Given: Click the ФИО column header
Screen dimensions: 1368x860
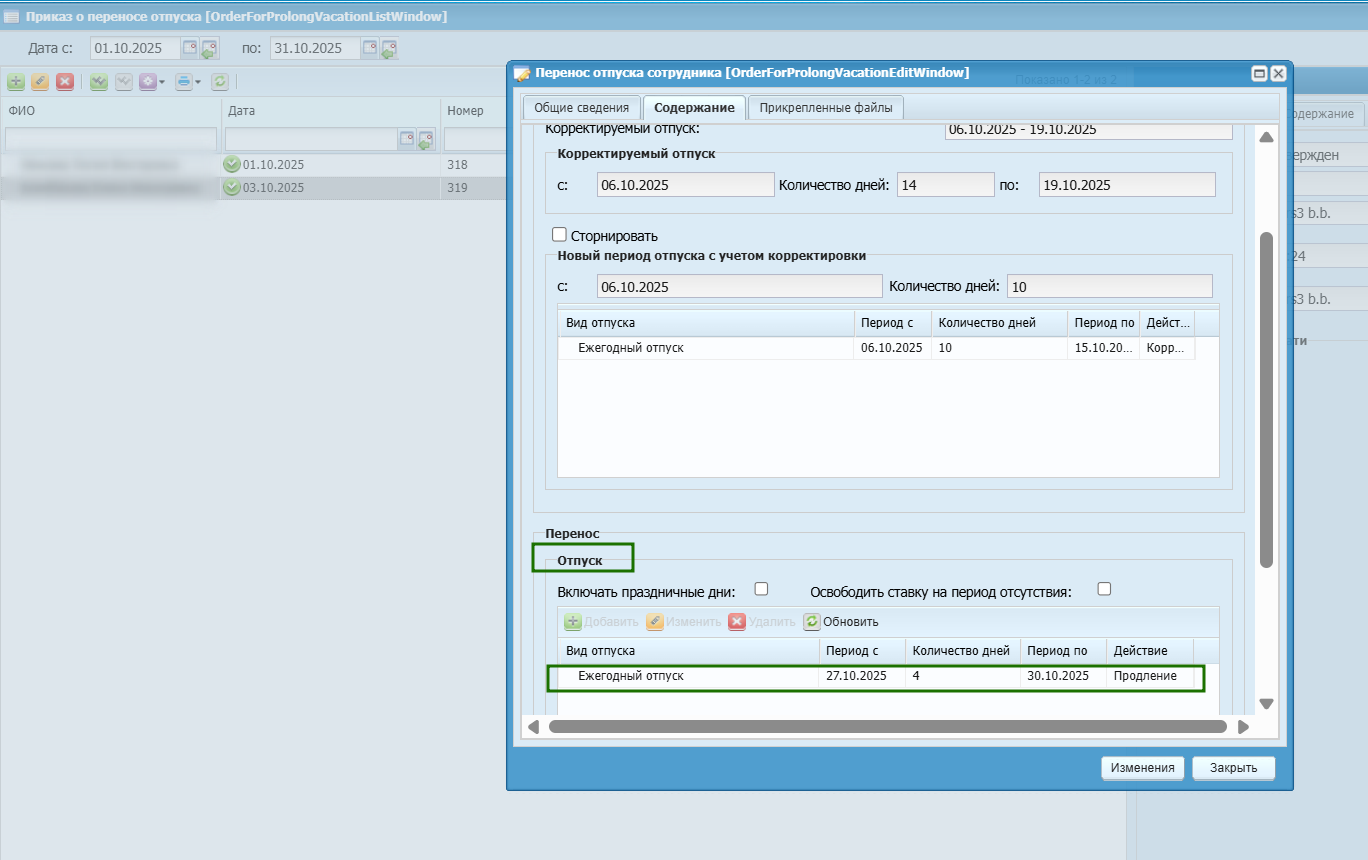Looking at the screenshot, I should point(110,111).
